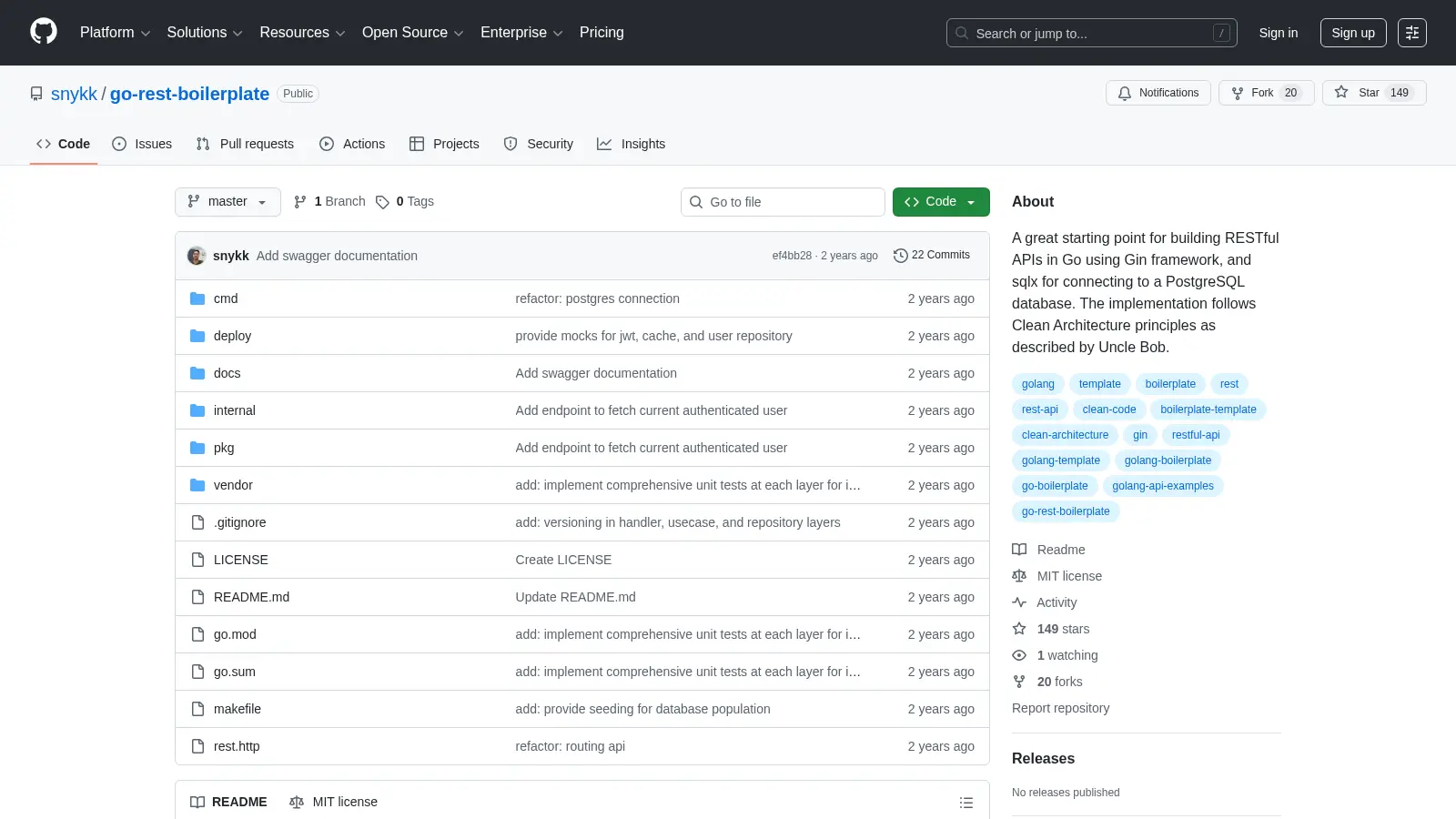Switch to the Pull requests tab
1456x819 pixels.
pyautogui.click(x=245, y=144)
